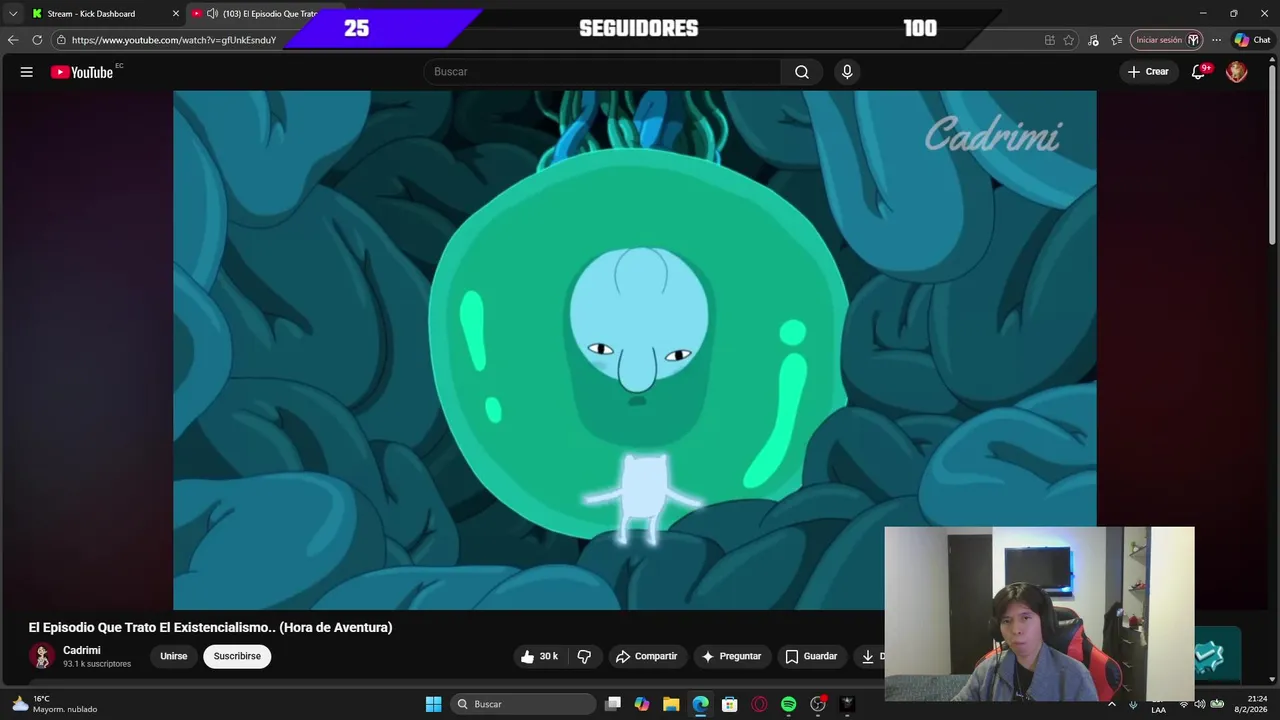1280x720 pixels.
Task: Open the browser tab list dropdown
Action: [13, 14]
